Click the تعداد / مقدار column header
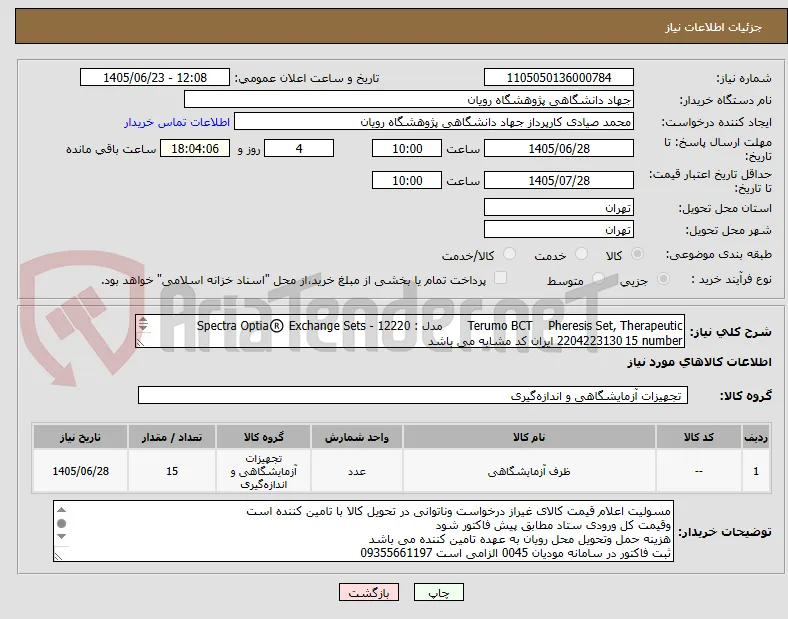Viewport: 788px width, 619px height. (172, 437)
